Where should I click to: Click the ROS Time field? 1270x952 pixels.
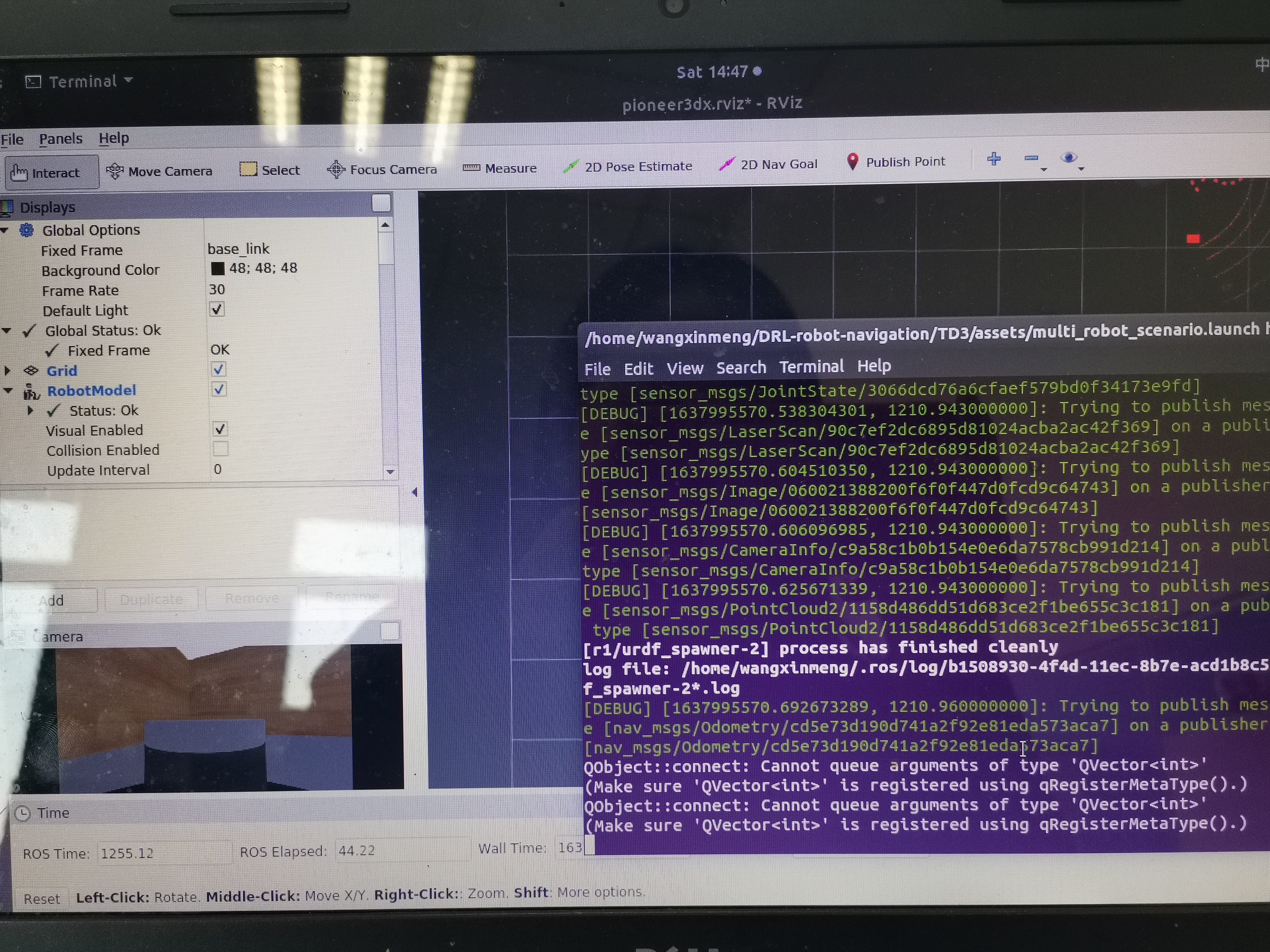[x=164, y=853]
